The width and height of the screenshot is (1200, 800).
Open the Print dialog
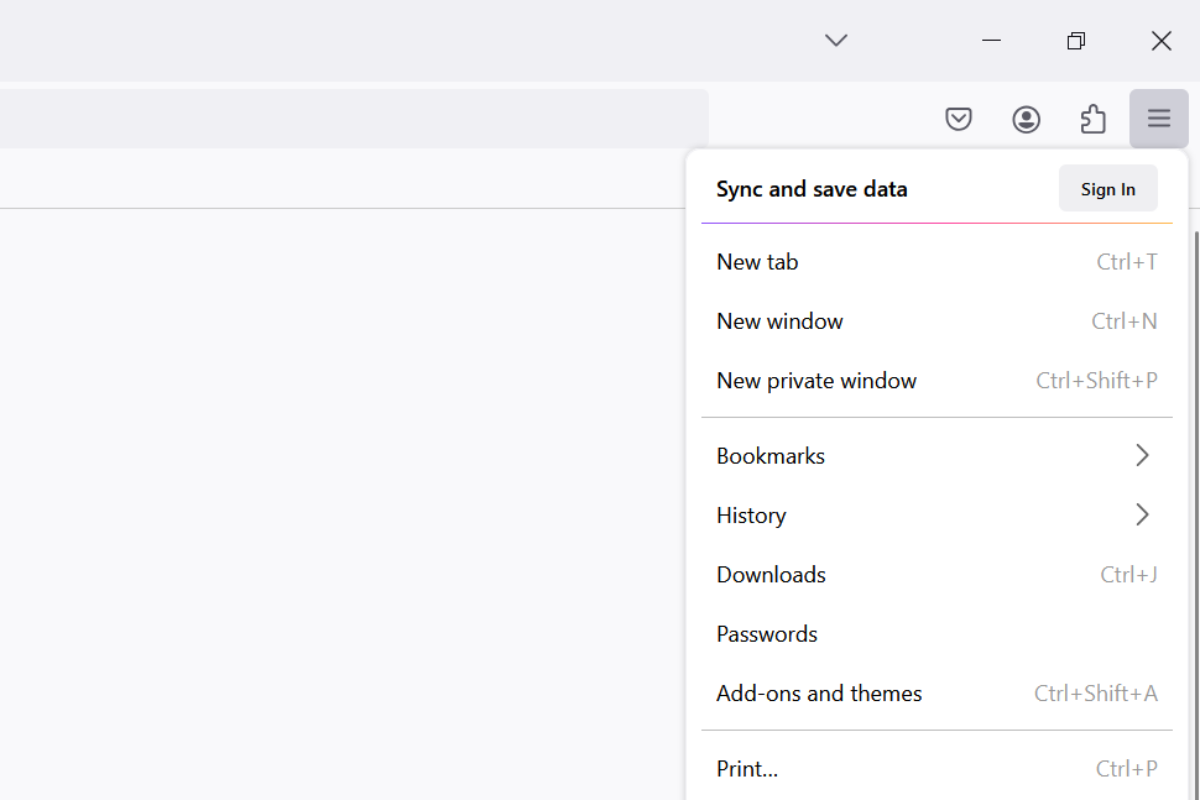tap(746, 768)
